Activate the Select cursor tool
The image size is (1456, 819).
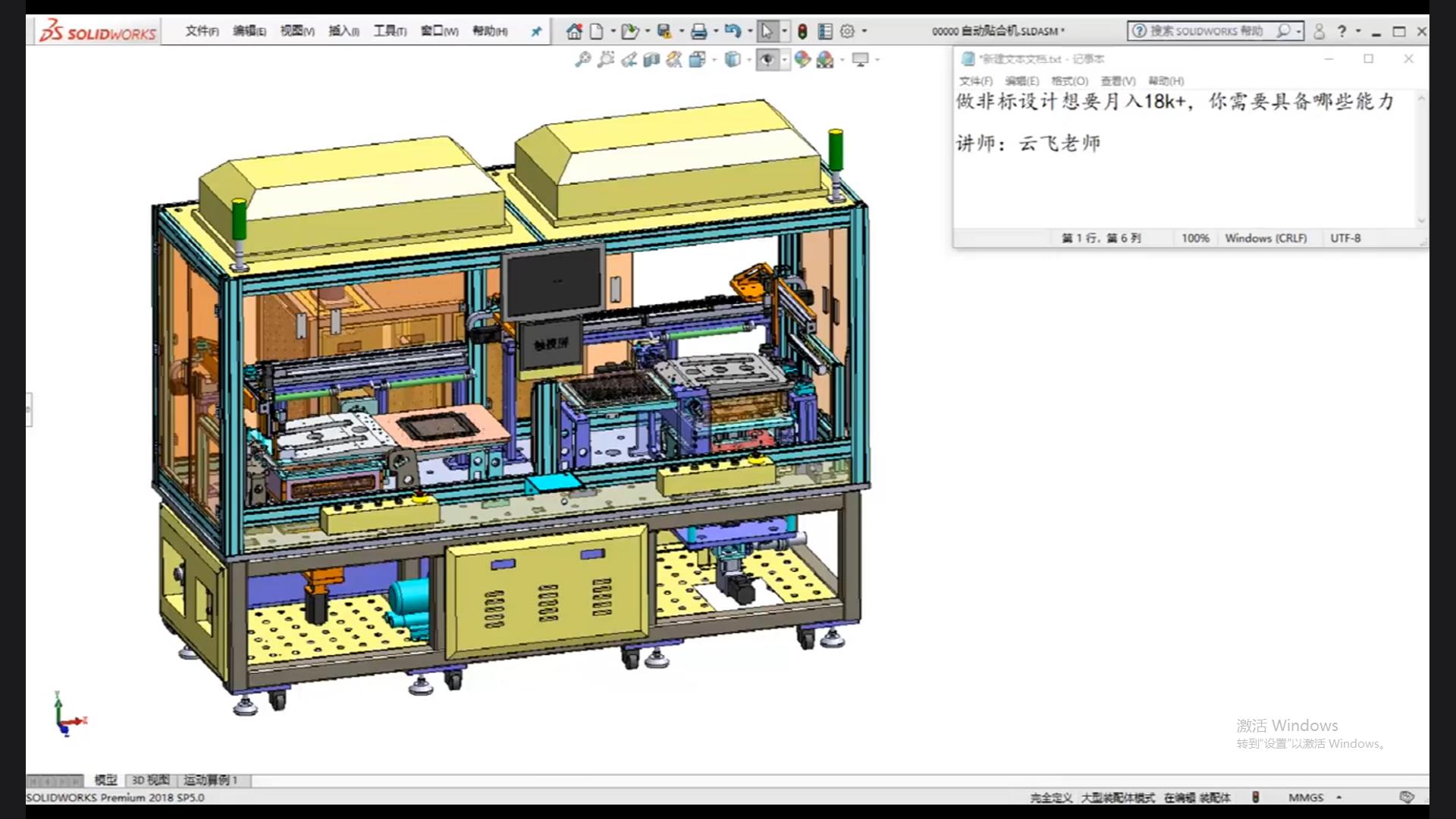point(767,31)
